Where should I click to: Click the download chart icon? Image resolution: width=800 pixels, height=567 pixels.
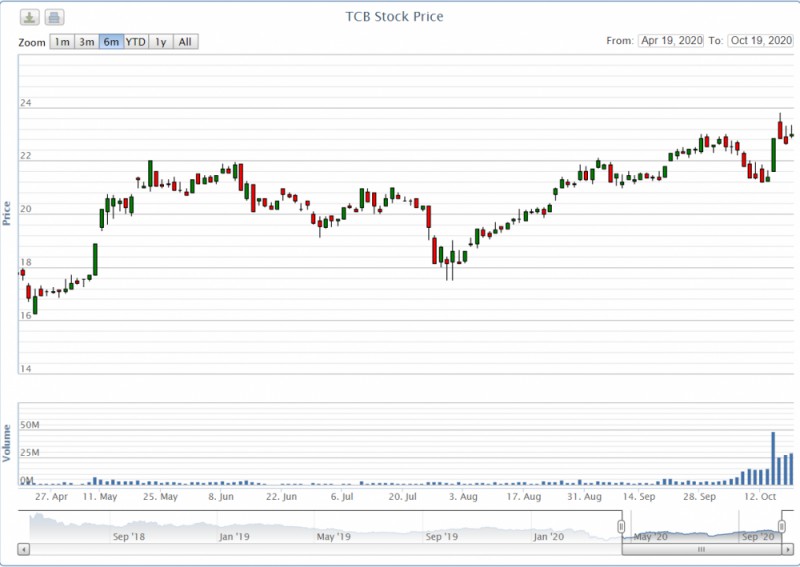(x=31, y=17)
